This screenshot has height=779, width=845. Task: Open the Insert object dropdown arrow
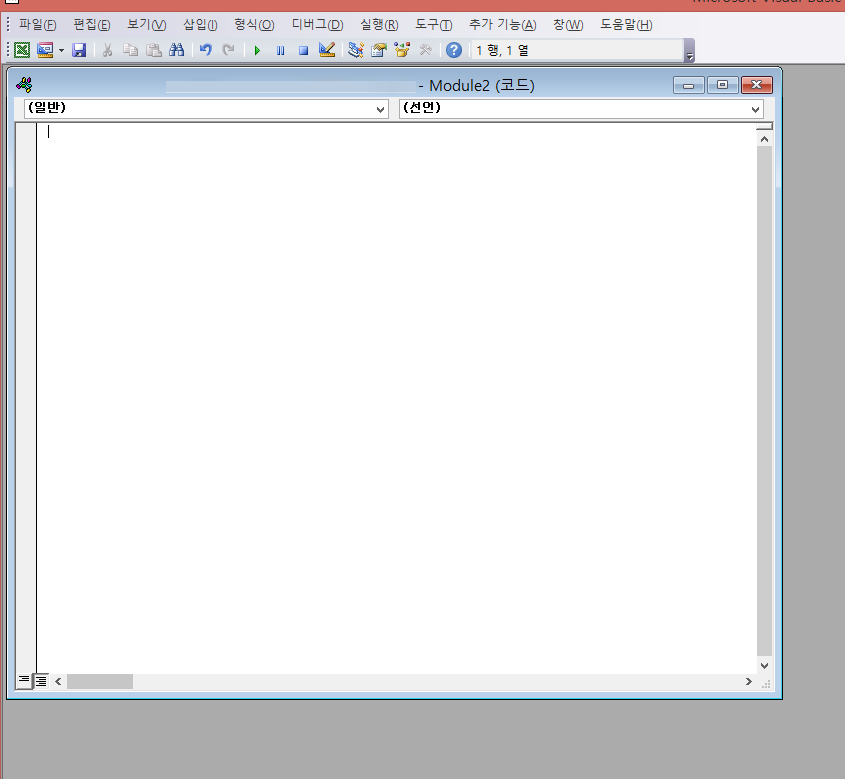[61, 51]
